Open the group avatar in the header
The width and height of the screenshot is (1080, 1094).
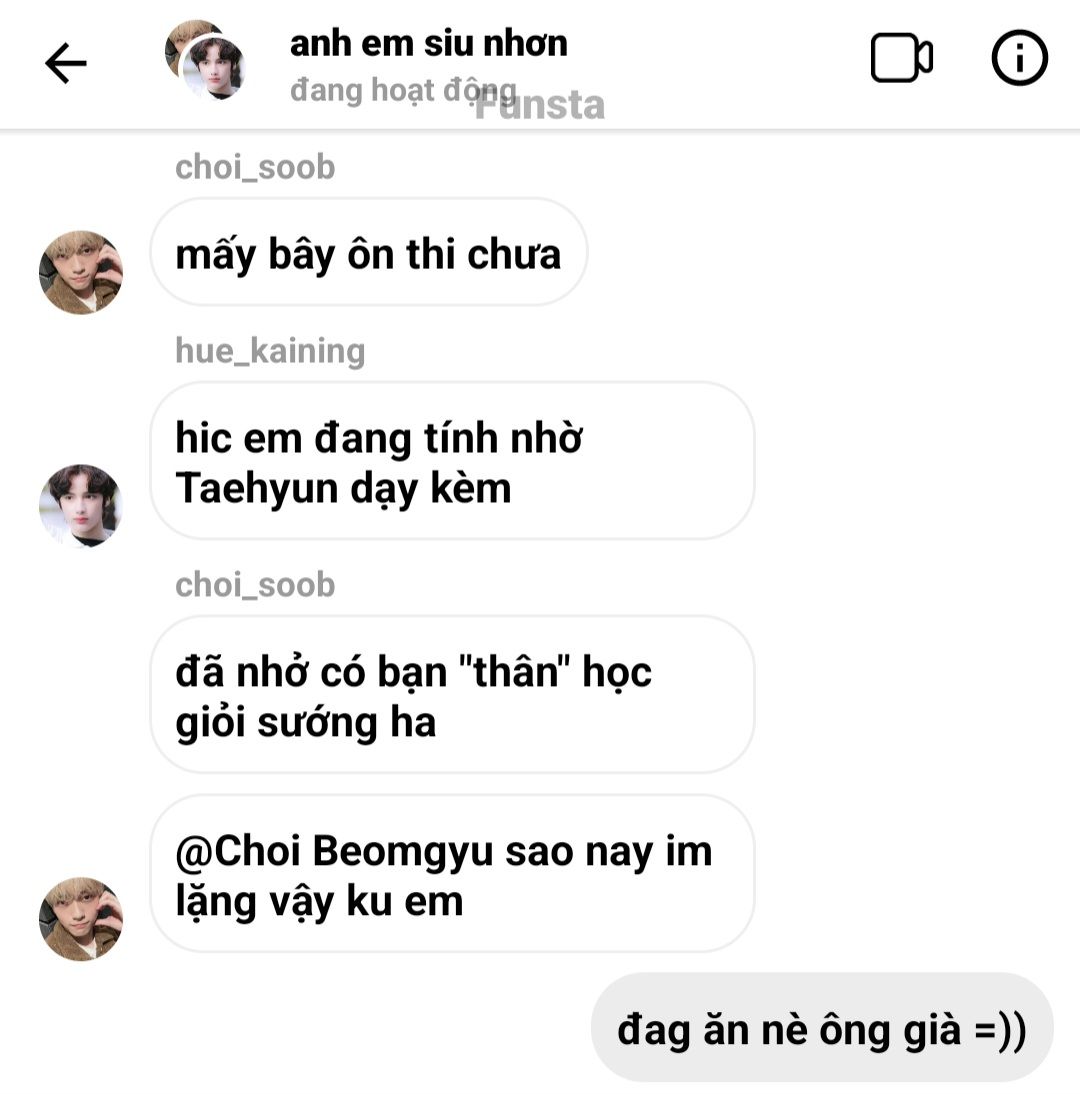(x=206, y=60)
